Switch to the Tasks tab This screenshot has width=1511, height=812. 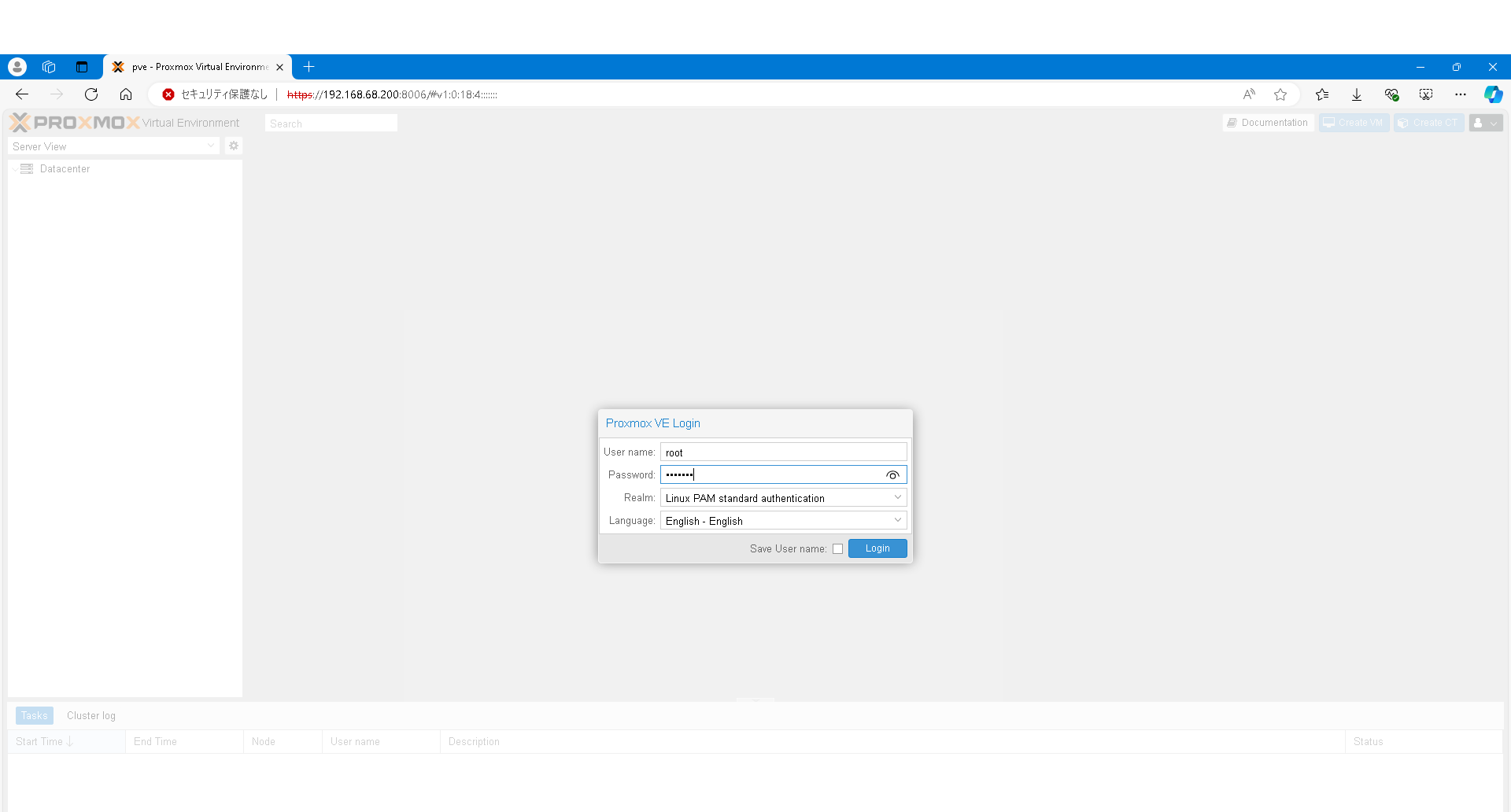click(x=35, y=715)
